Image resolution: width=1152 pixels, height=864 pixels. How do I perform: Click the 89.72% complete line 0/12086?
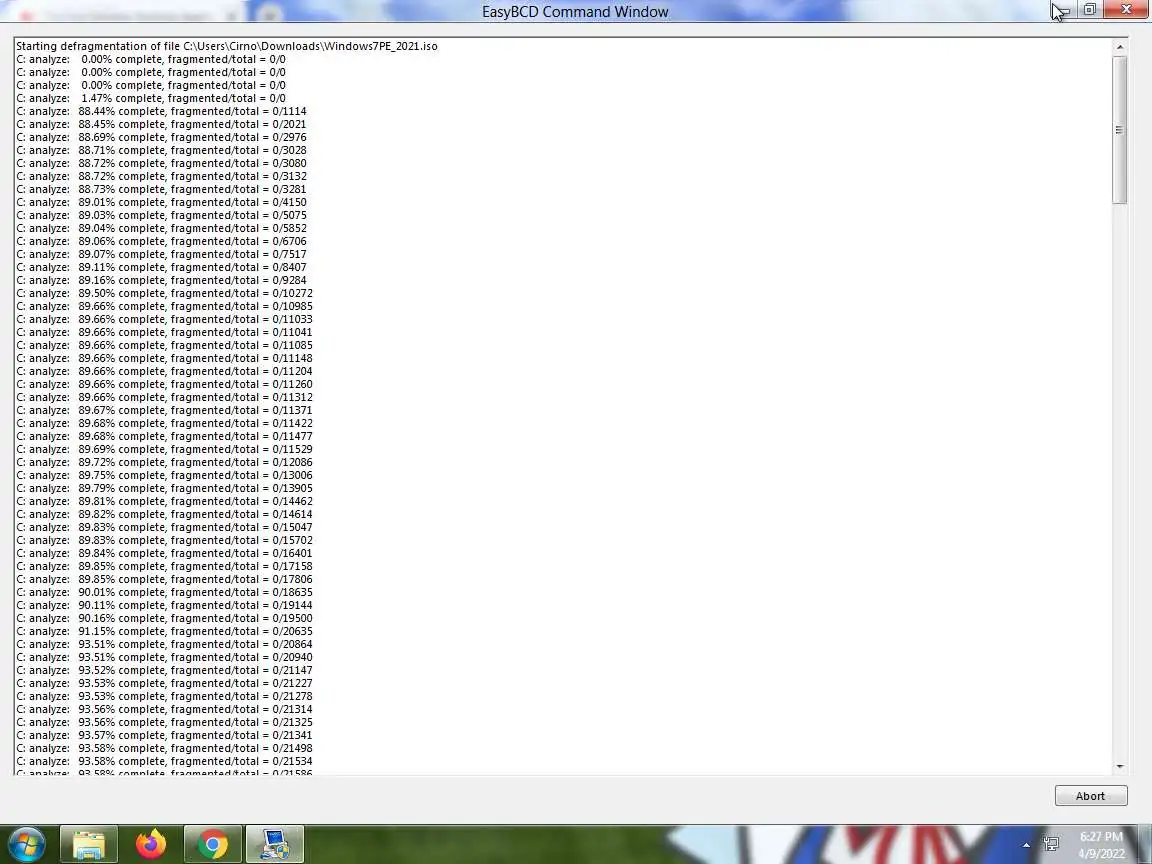coord(165,463)
